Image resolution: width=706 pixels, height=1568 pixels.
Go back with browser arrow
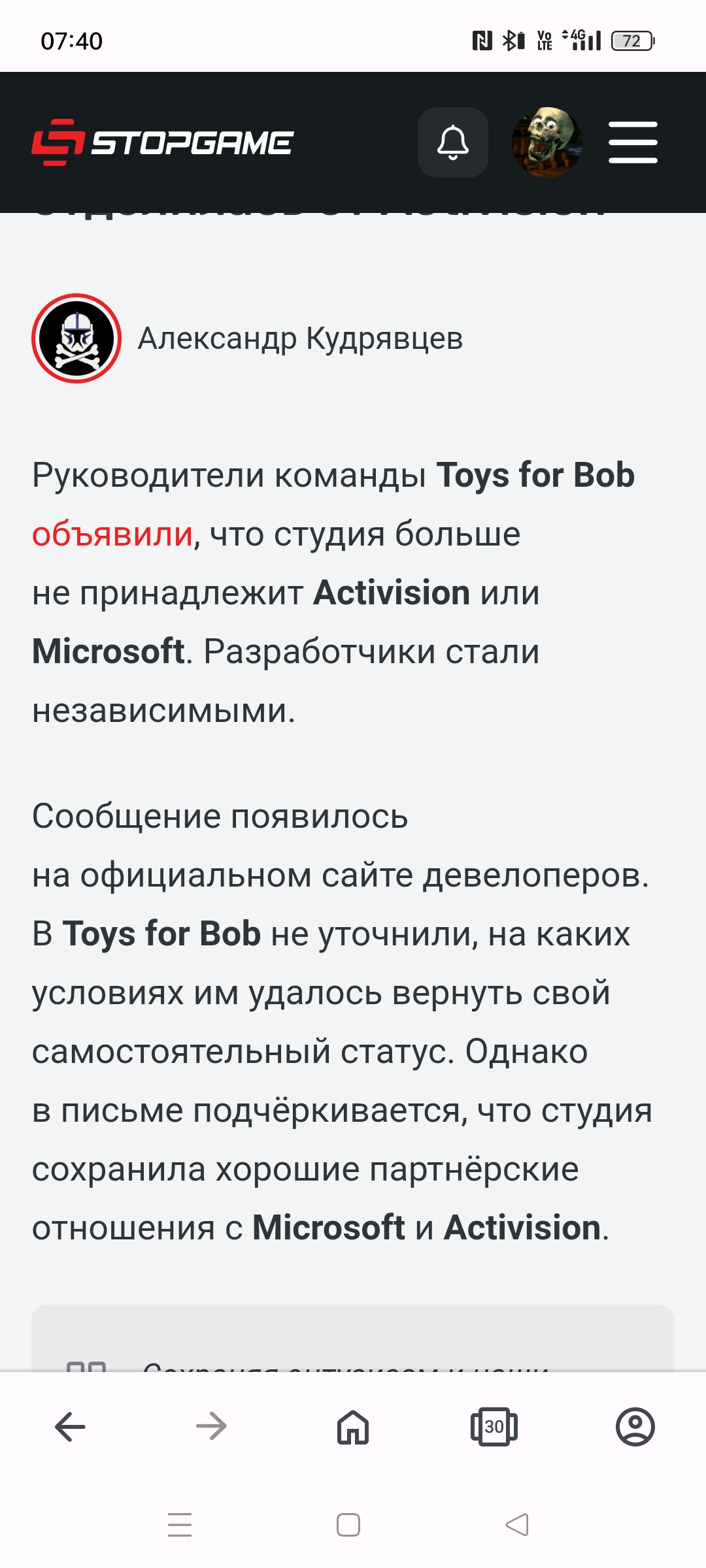[x=71, y=1426]
